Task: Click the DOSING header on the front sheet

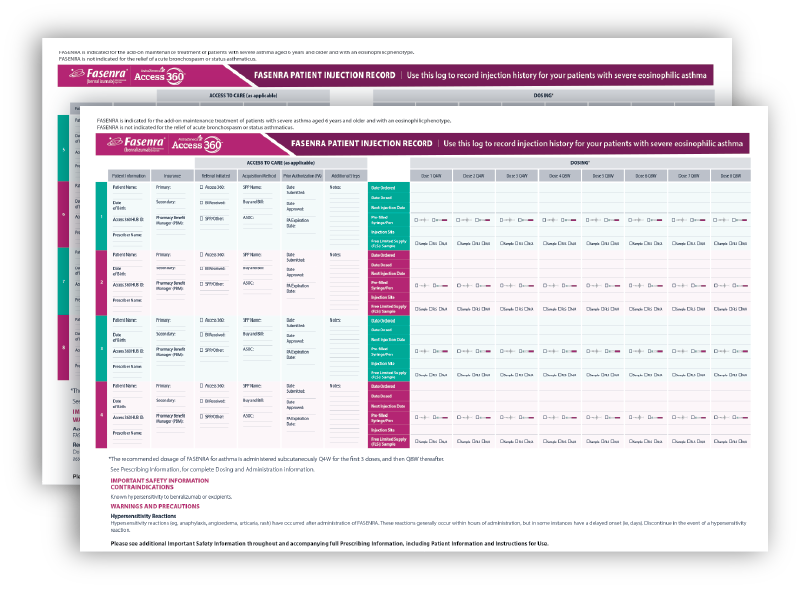Action: (x=580, y=163)
